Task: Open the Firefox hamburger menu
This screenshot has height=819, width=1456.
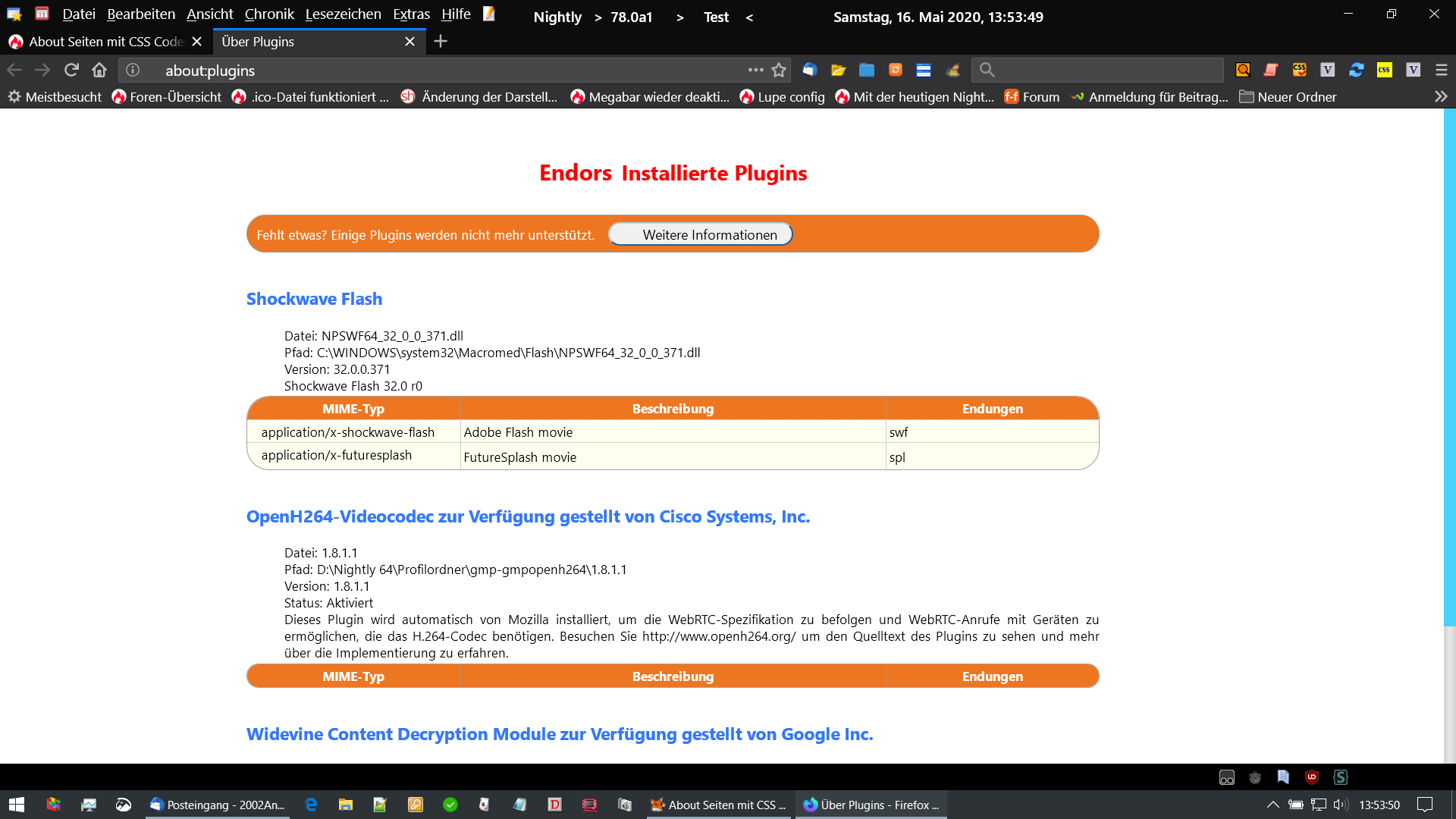Action: click(1442, 71)
